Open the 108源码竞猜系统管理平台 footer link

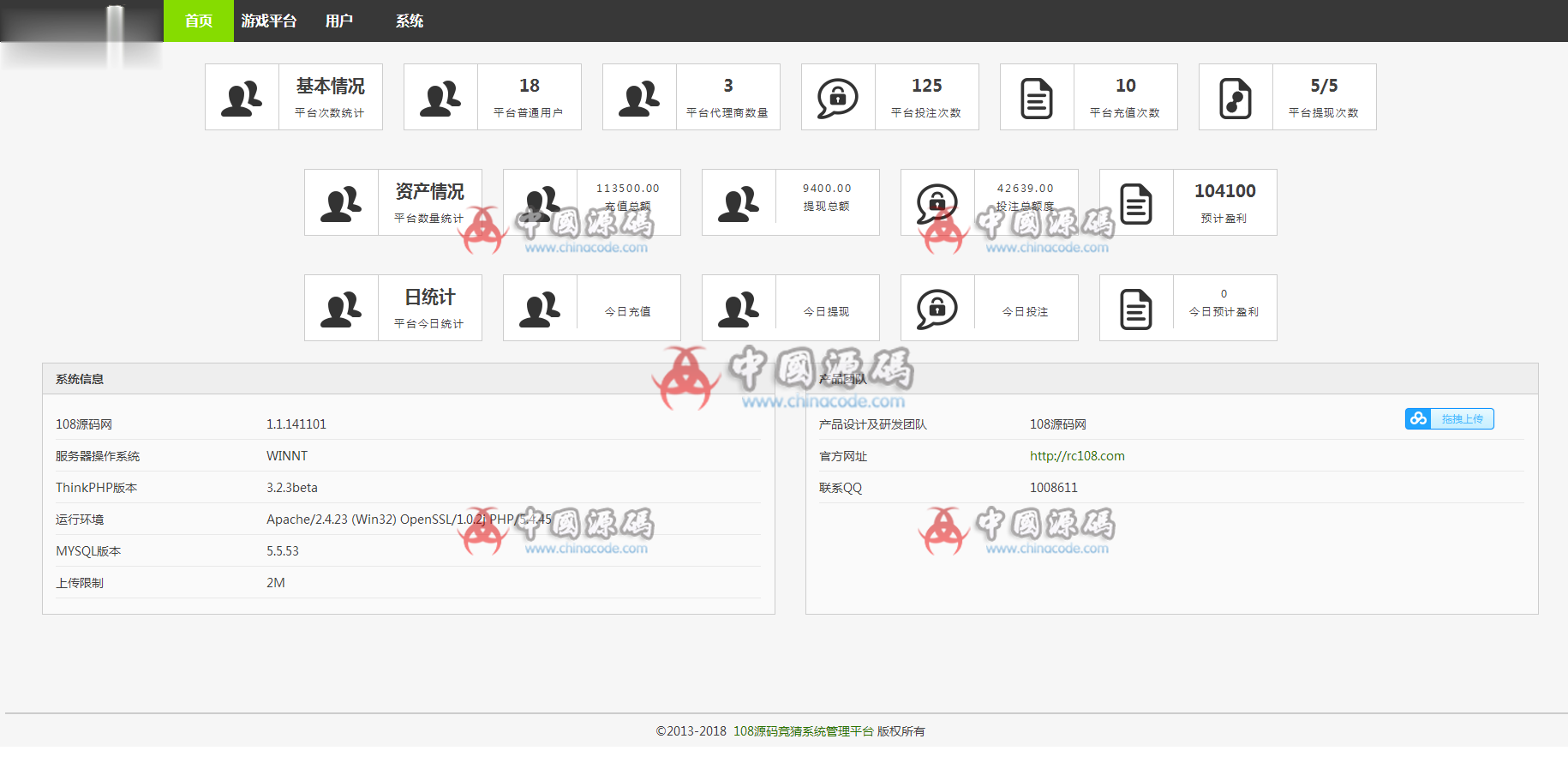(x=804, y=731)
